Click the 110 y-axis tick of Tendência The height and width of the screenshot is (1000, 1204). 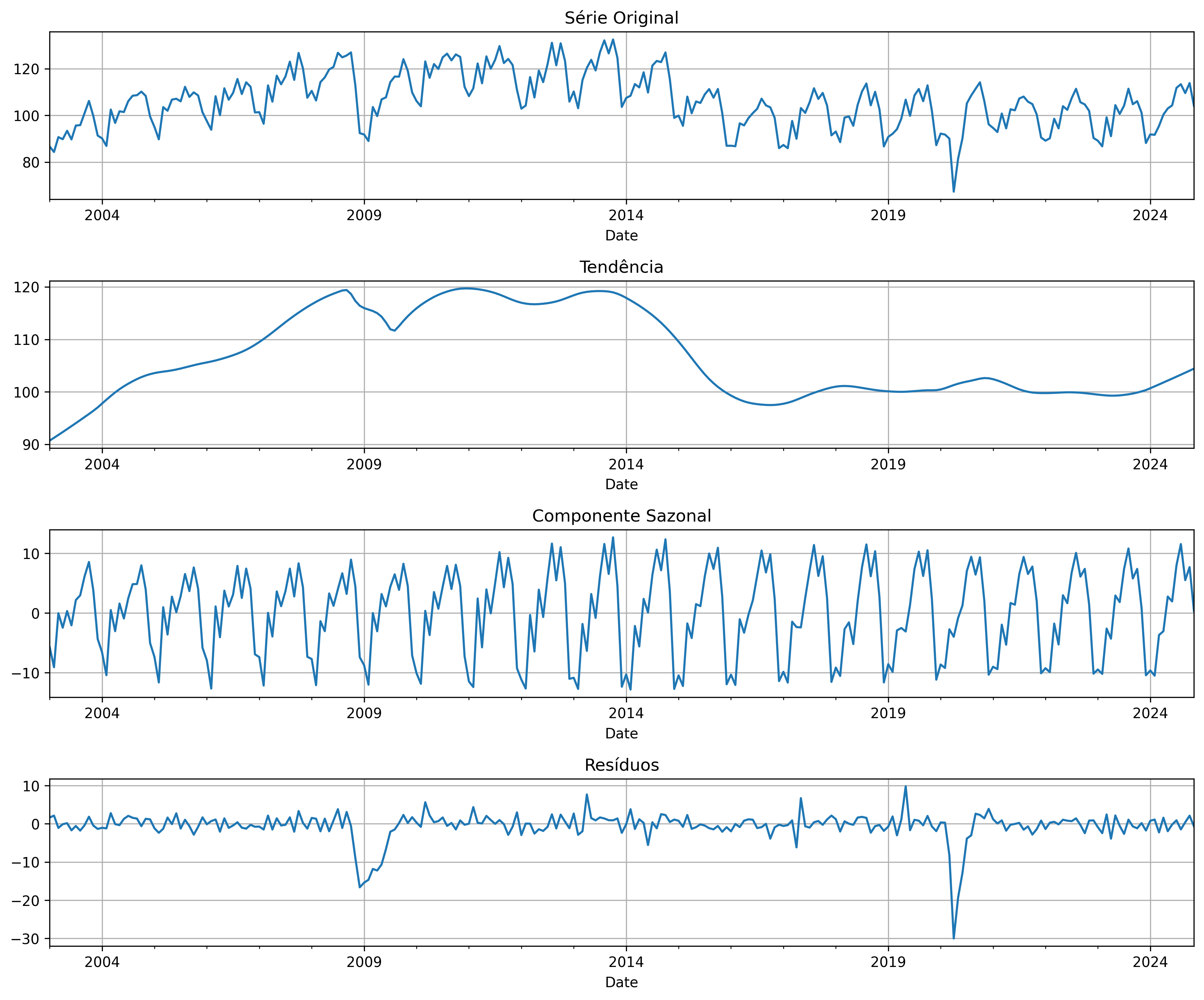27,340
